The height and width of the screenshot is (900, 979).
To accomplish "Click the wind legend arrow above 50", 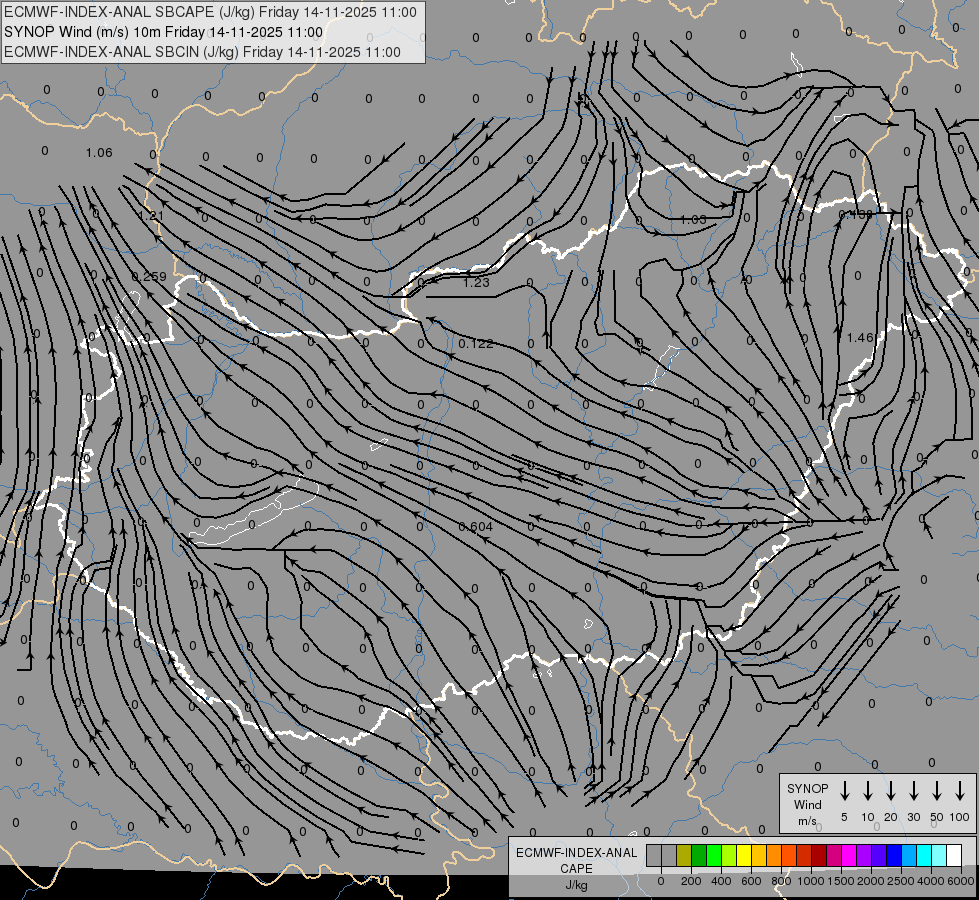I will (937, 791).
